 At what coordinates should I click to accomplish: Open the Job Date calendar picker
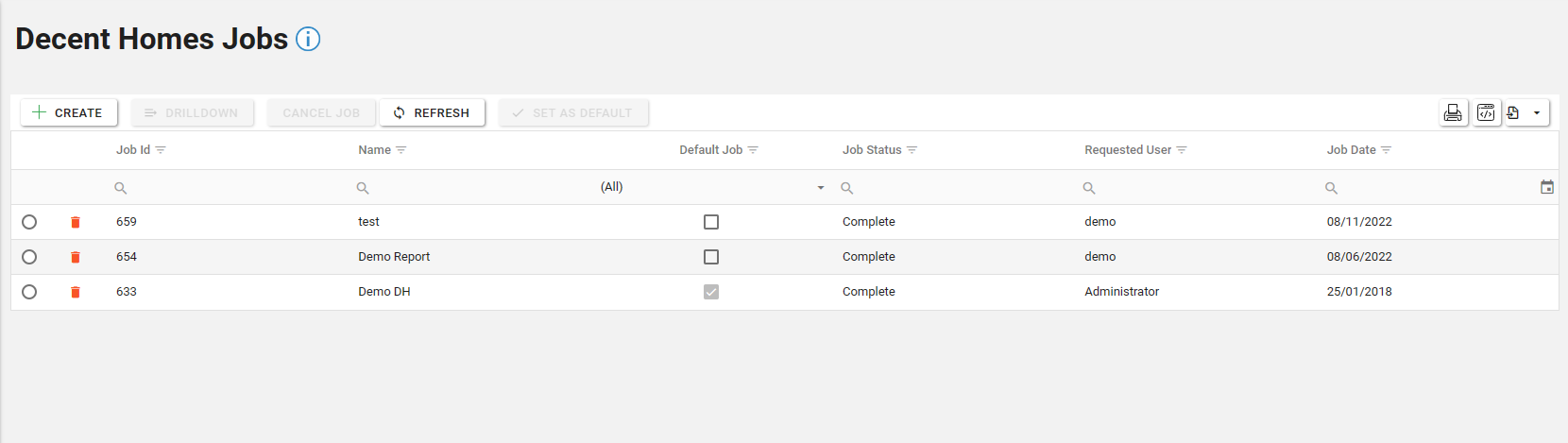click(1546, 187)
